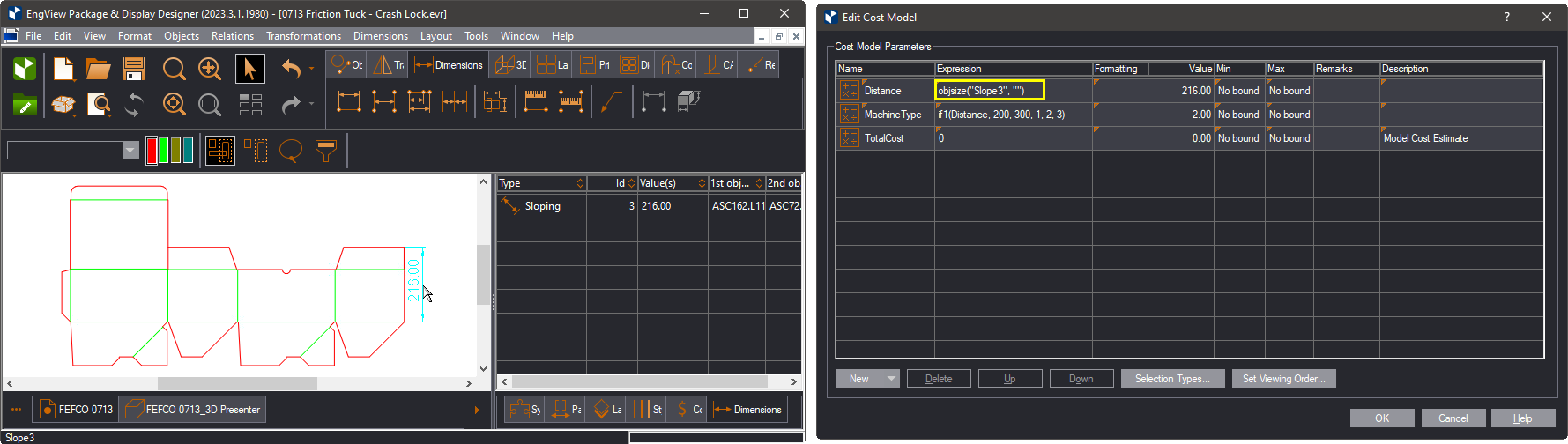Click the page preview magnifier icon

click(99, 104)
